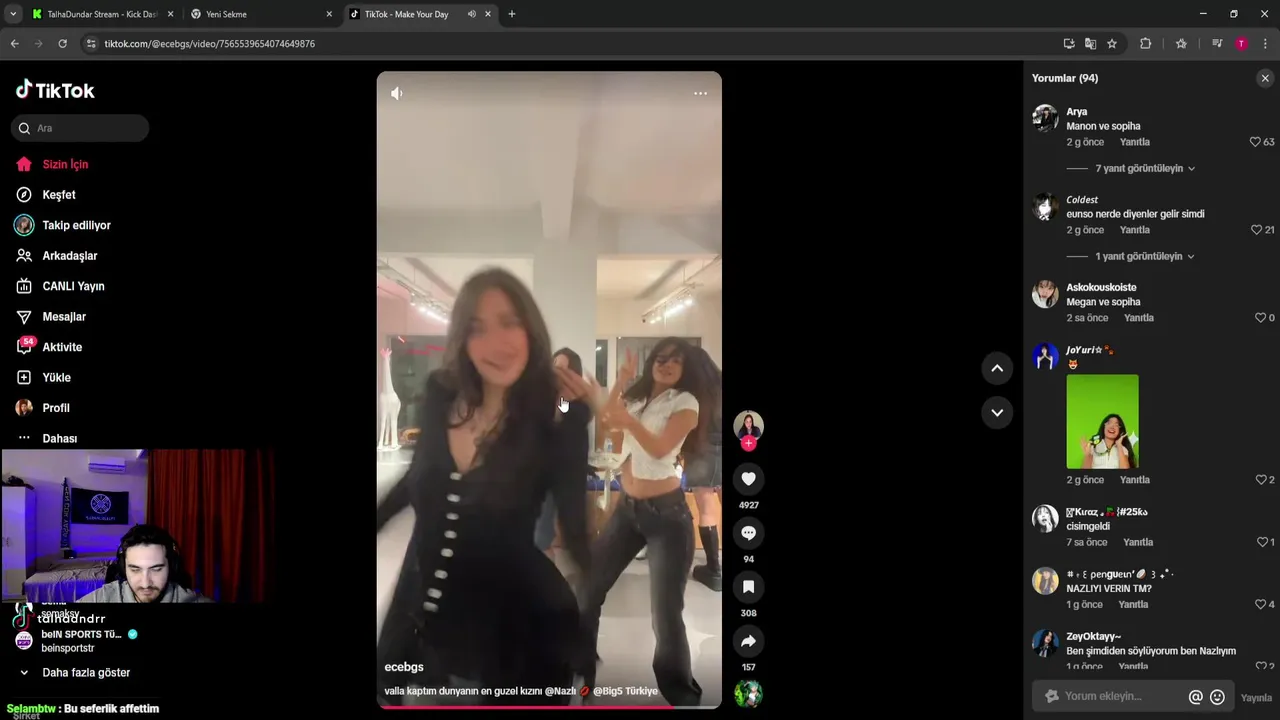This screenshot has width=1280, height=720.
Task: Expand 1 yanıt görüntüleyin replies
Action: point(1138,257)
